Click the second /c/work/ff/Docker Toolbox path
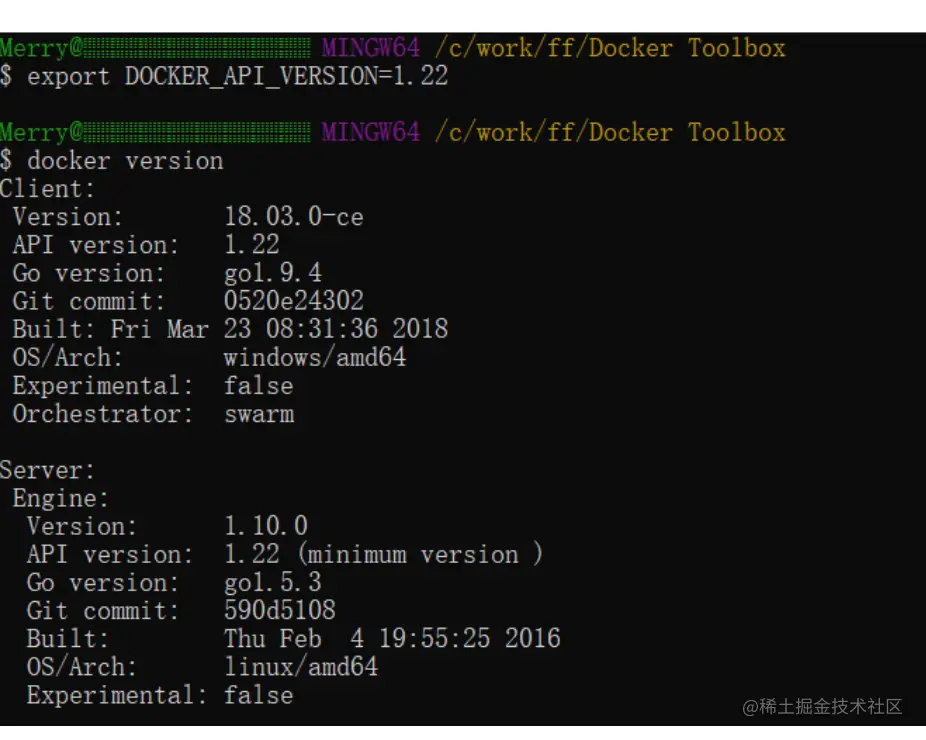Image resolution: width=926 pixels, height=740 pixels. coord(610,132)
